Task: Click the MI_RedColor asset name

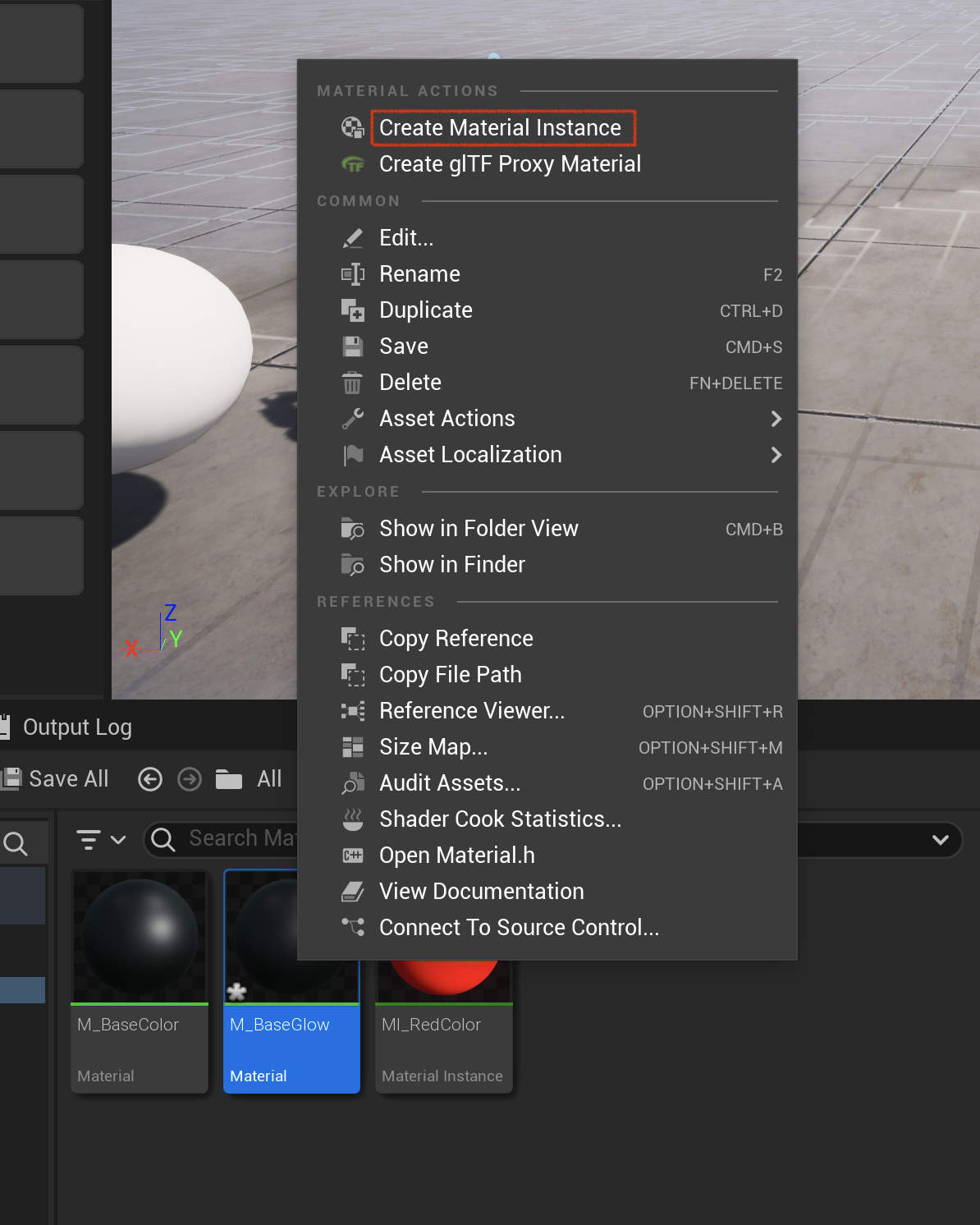Action: pyautogui.click(x=432, y=1025)
